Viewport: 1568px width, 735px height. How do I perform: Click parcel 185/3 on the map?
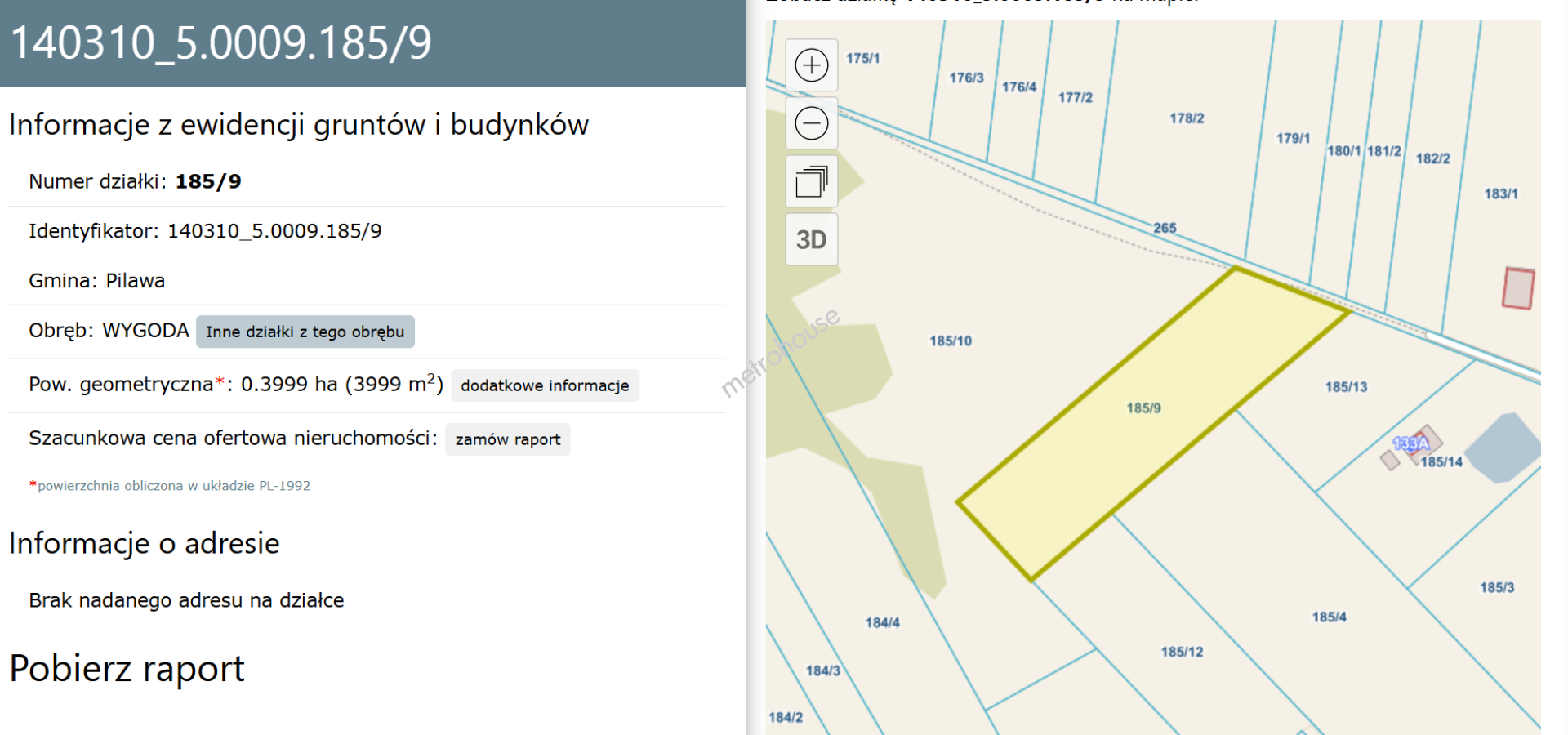point(1496,588)
